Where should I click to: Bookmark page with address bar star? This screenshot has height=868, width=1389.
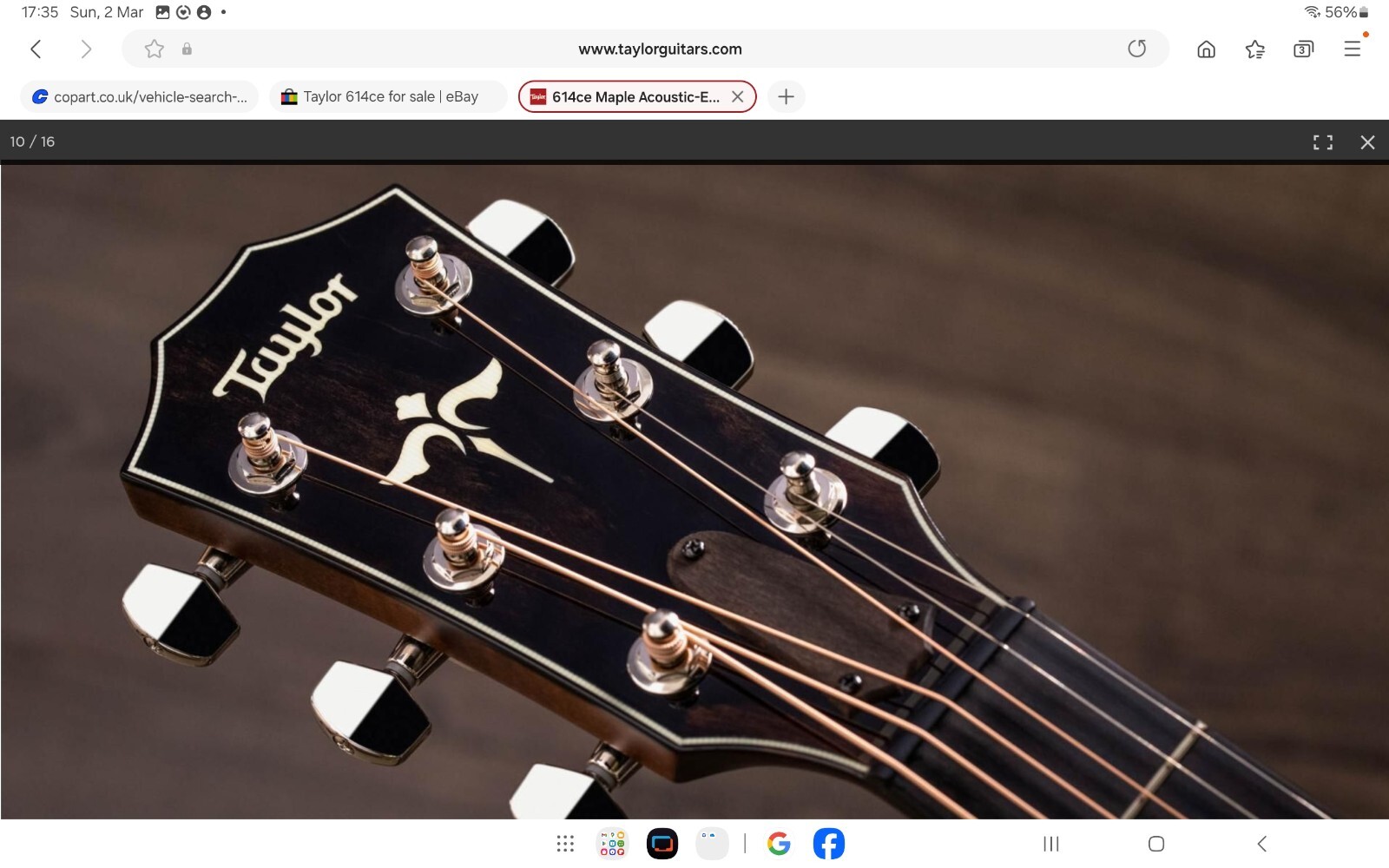[154, 49]
